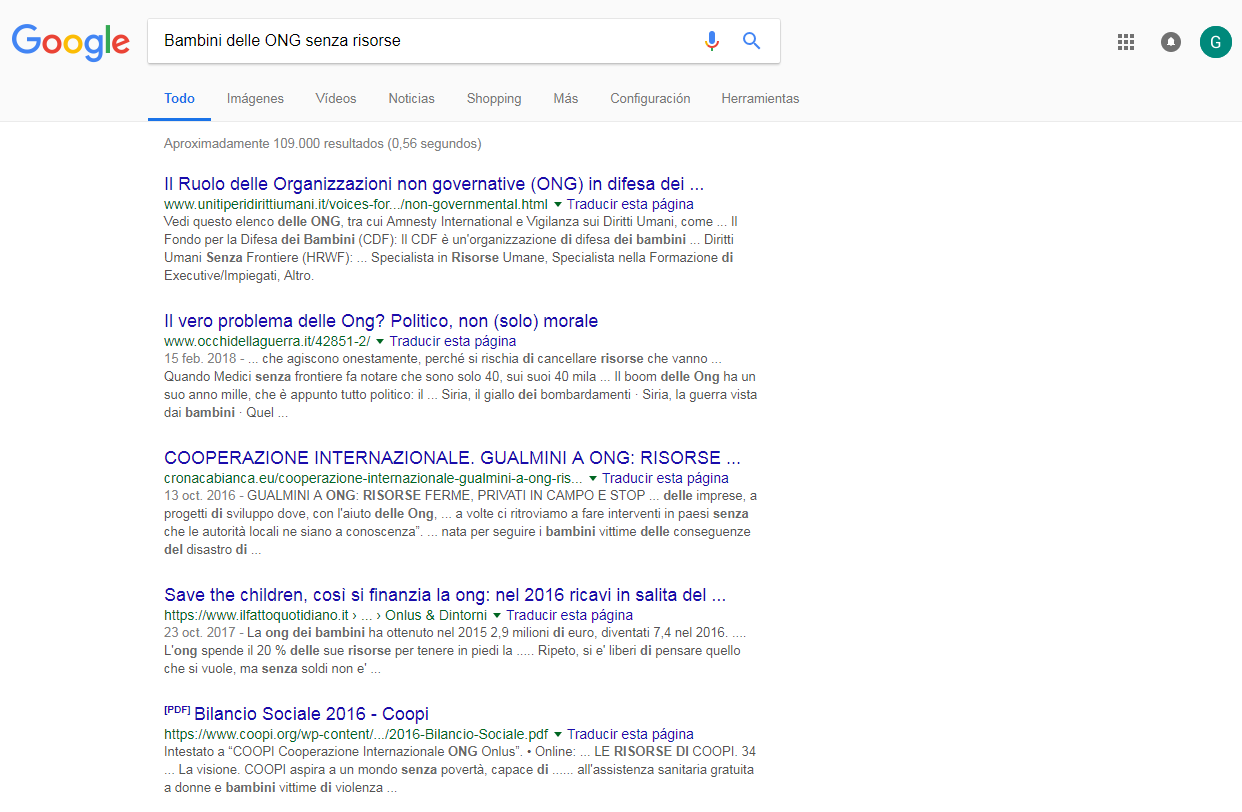Click snippet date '23 oct. 2017'
This screenshot has height=812, width=1242.
tap(200, 633)
